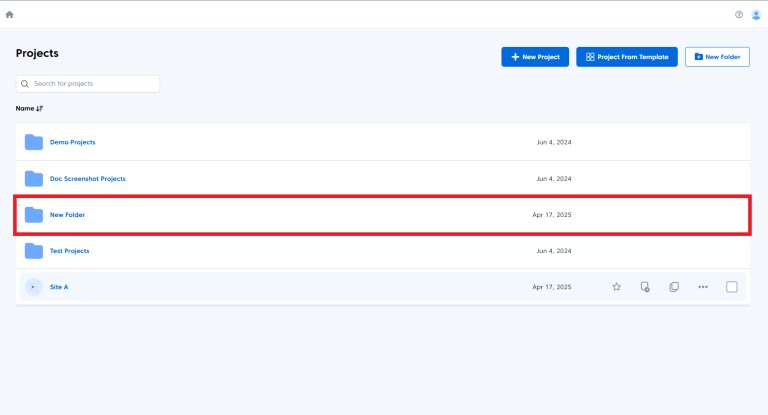The image size is (768, 415).
Task: Select the Demo Projects date Jun 4, 2024
Action: [553, 142]
